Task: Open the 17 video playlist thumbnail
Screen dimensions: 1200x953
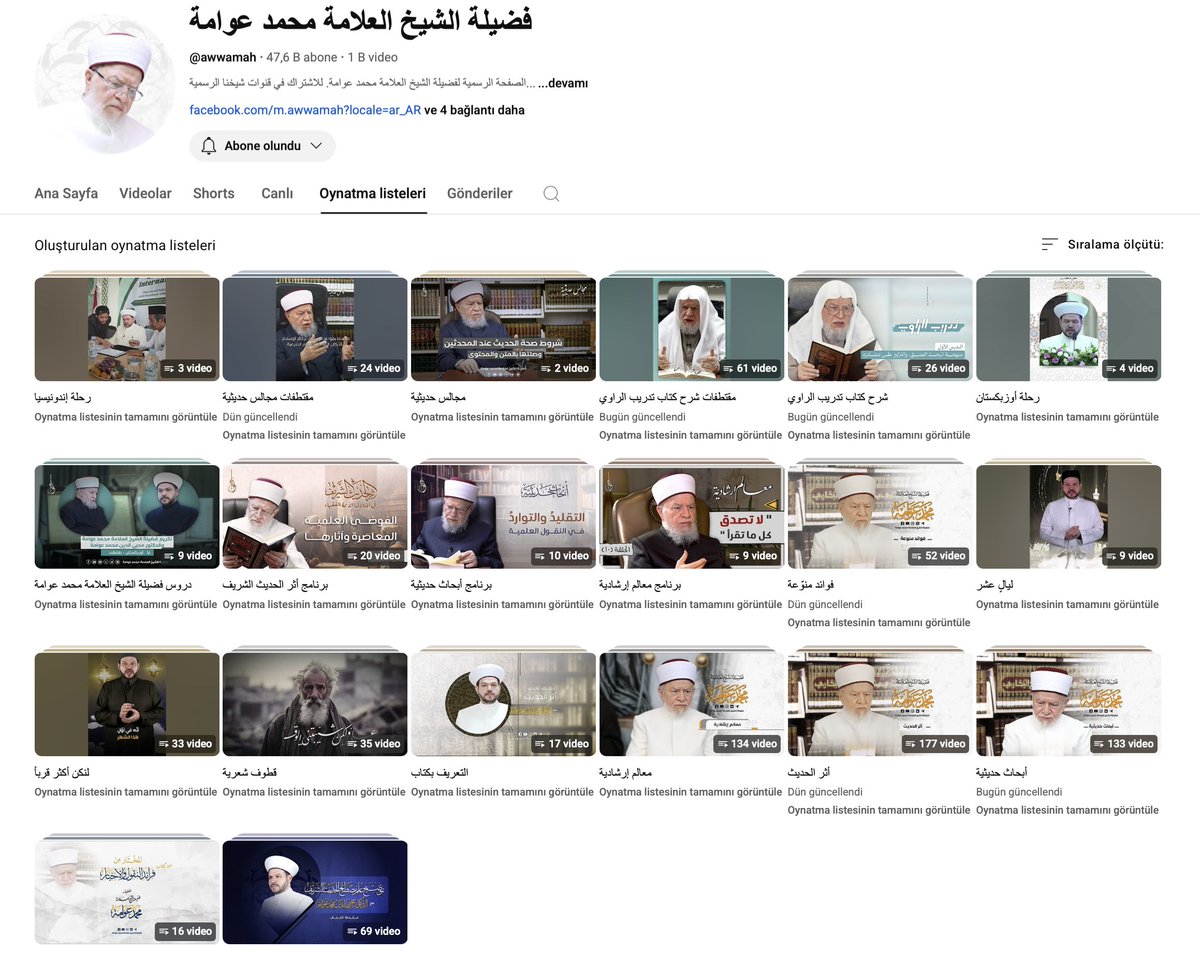Action: (x=503, y=704)
